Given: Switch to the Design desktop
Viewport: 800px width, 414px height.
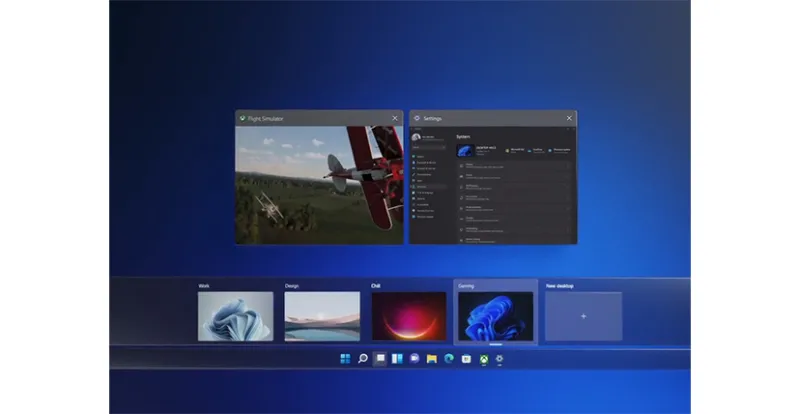Looking at the screenshot, I should coord(322,316).
